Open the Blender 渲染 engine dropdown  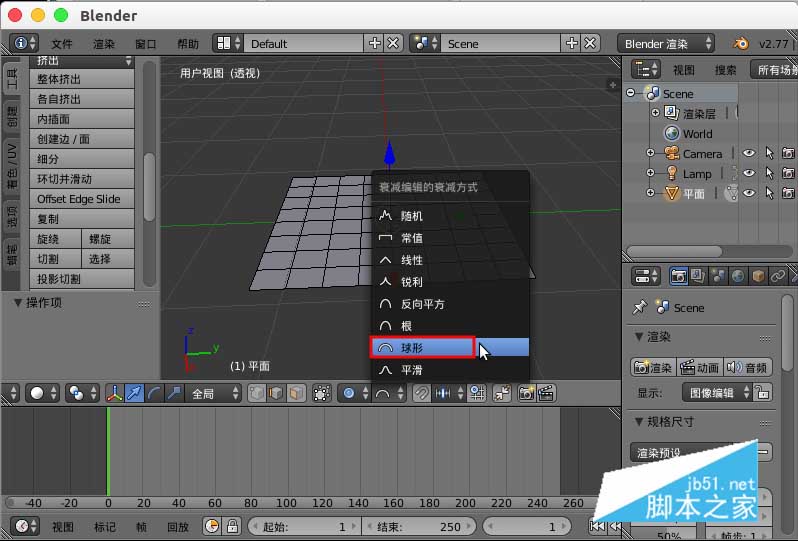[668, 44]
